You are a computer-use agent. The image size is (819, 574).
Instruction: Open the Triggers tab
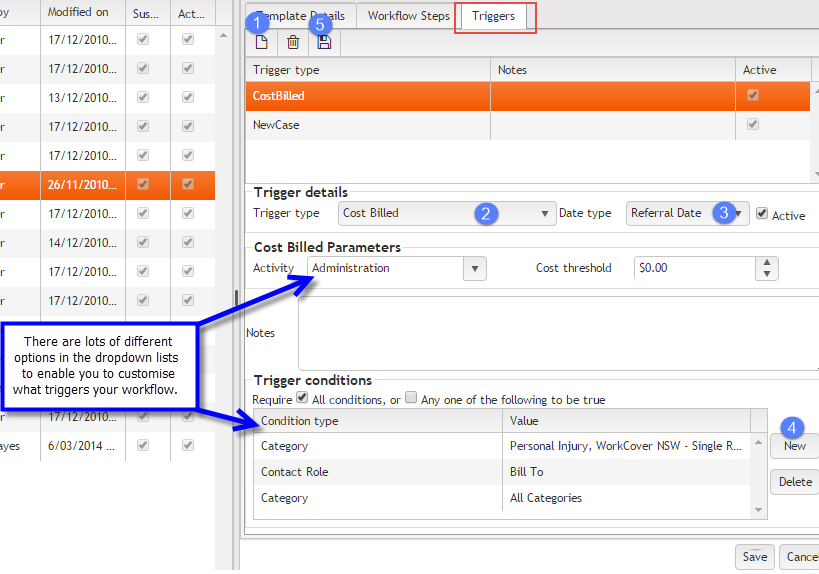pos(493,17)
